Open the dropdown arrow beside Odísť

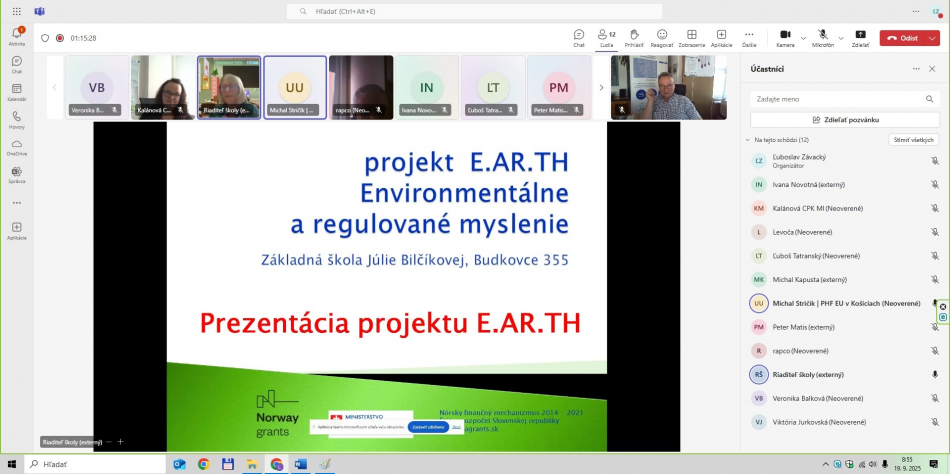pos(932,38)
